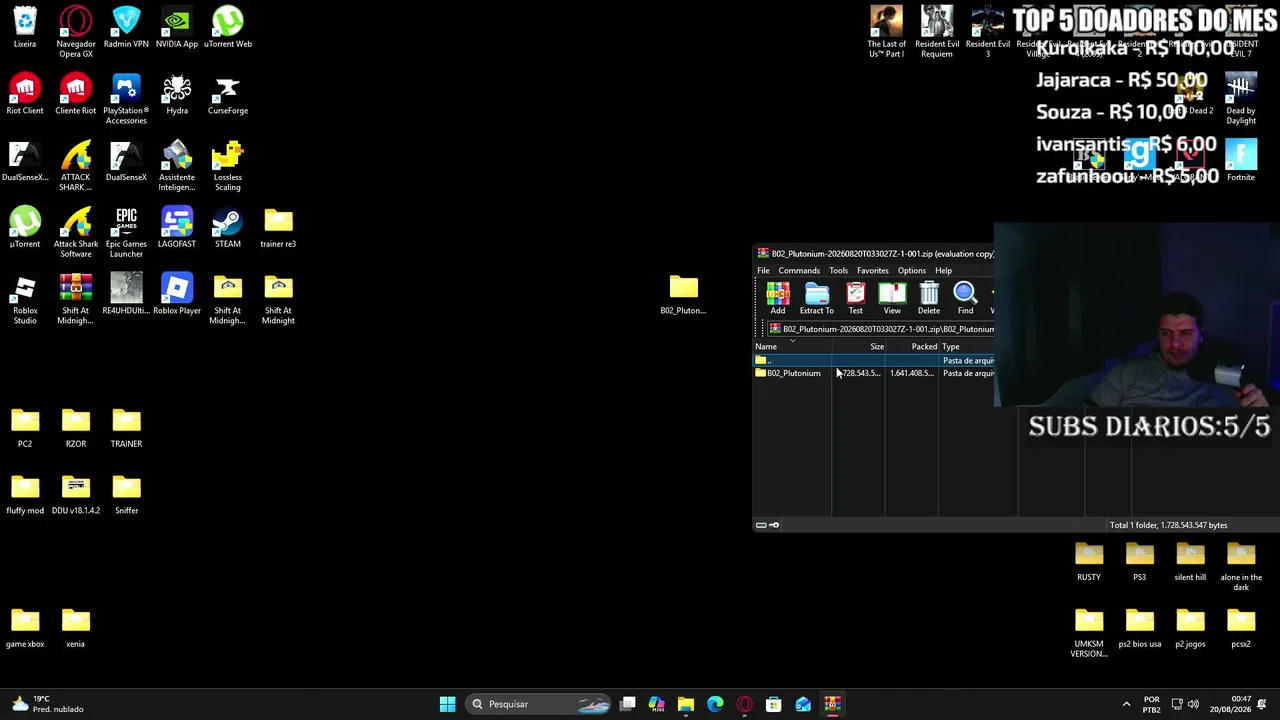
Task: Click the status text "Total 1 folder, 1.728.543.547 bytes"
Action: [x=1168, y=525]
